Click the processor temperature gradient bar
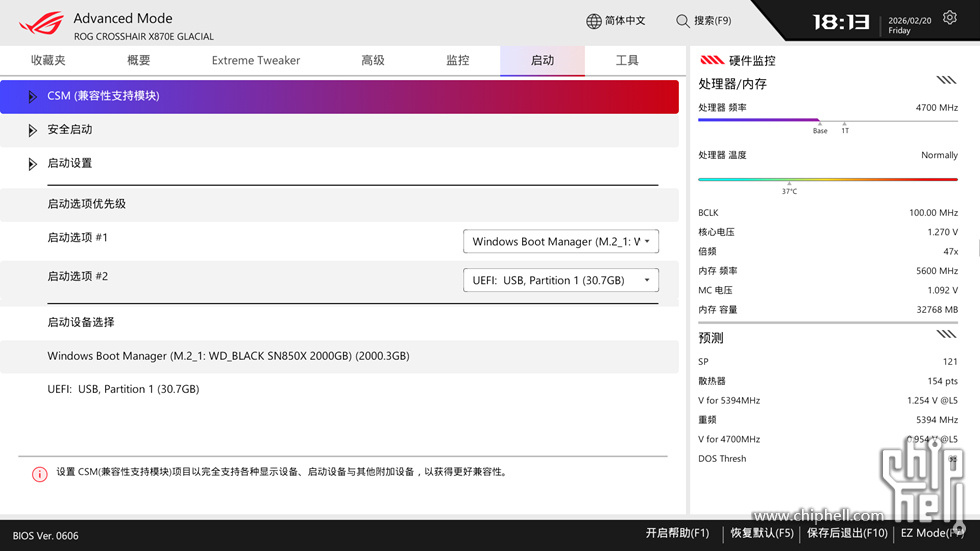980x551 pixels. (827, 180)
